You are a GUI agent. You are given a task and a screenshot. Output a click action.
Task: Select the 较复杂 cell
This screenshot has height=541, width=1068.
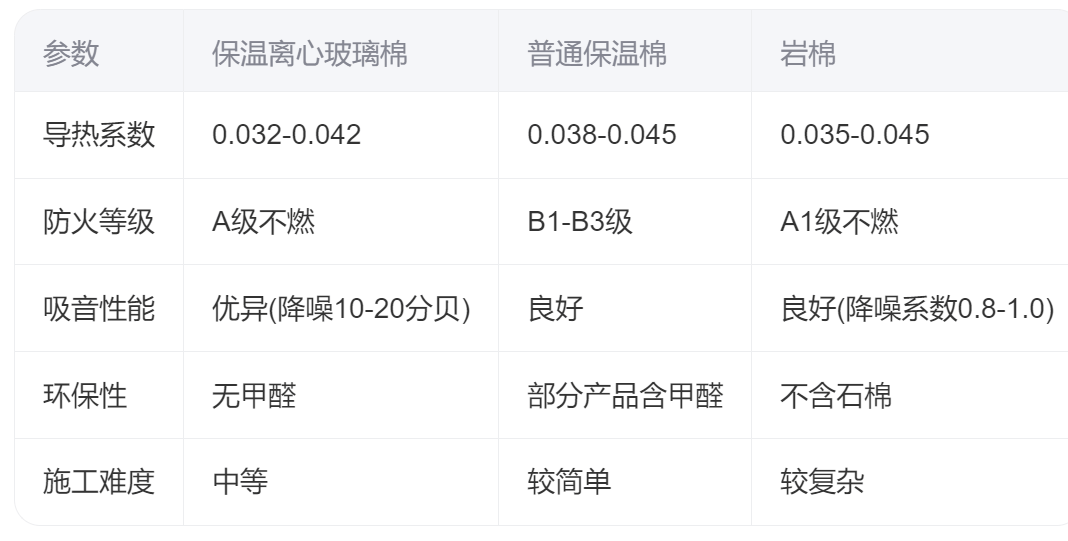[x=822, y=483]
